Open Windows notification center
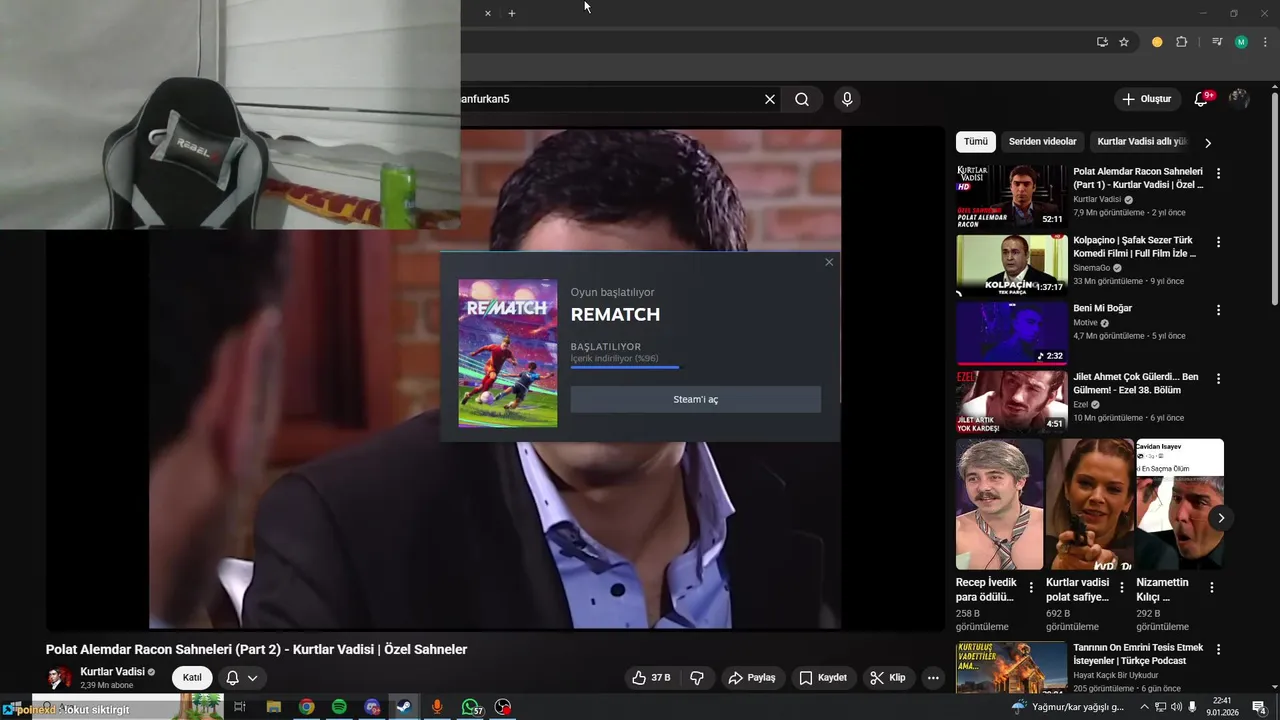This screenshot has height=720, width=1280. pos(1259,707)
